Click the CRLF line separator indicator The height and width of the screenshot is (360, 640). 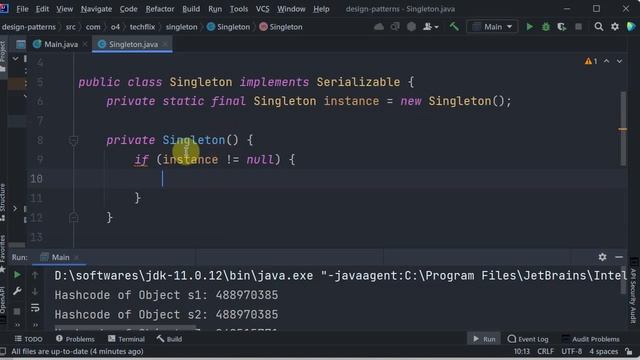tap(545, 351)
